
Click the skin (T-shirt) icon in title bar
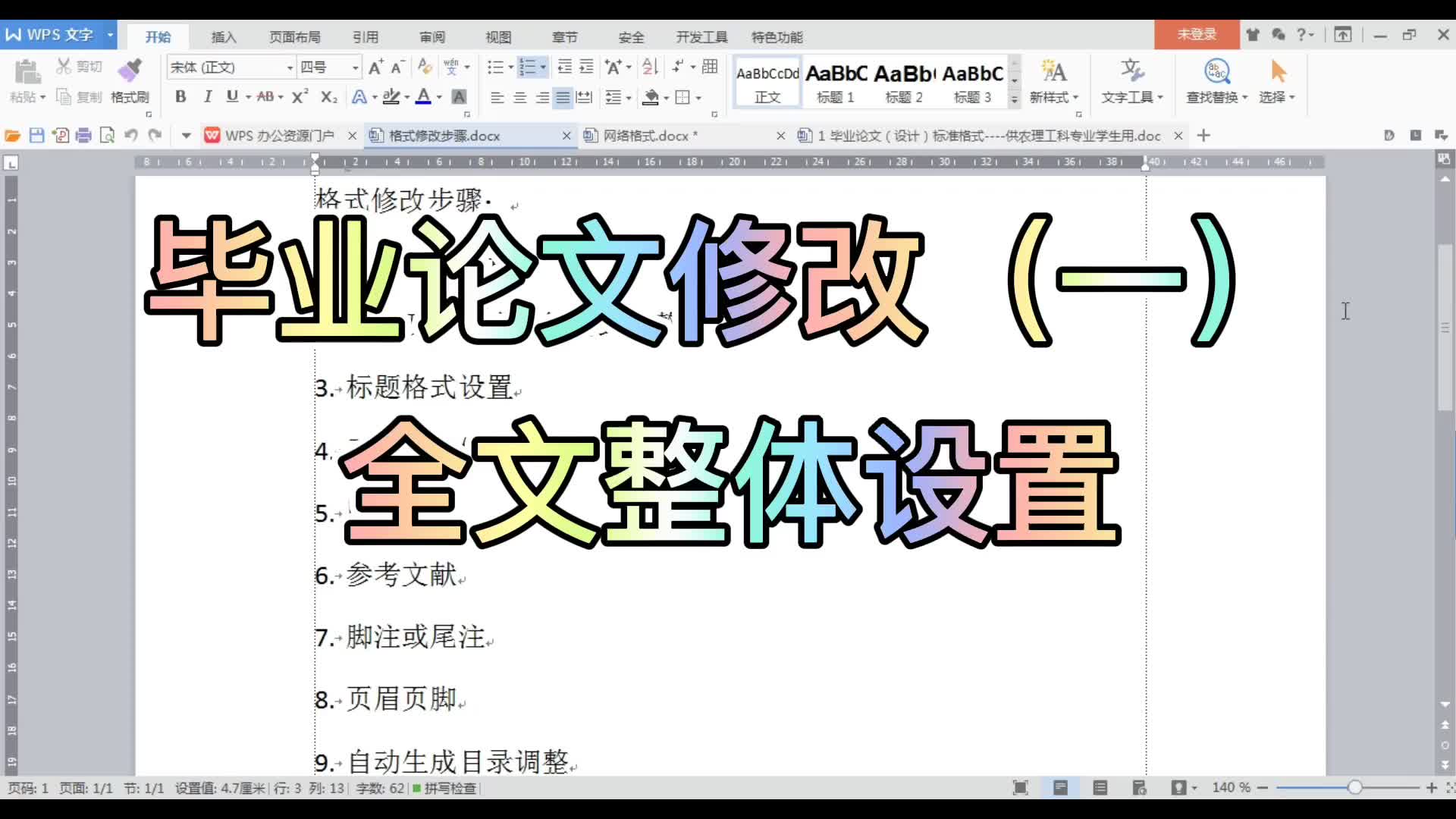(1253, 35)
